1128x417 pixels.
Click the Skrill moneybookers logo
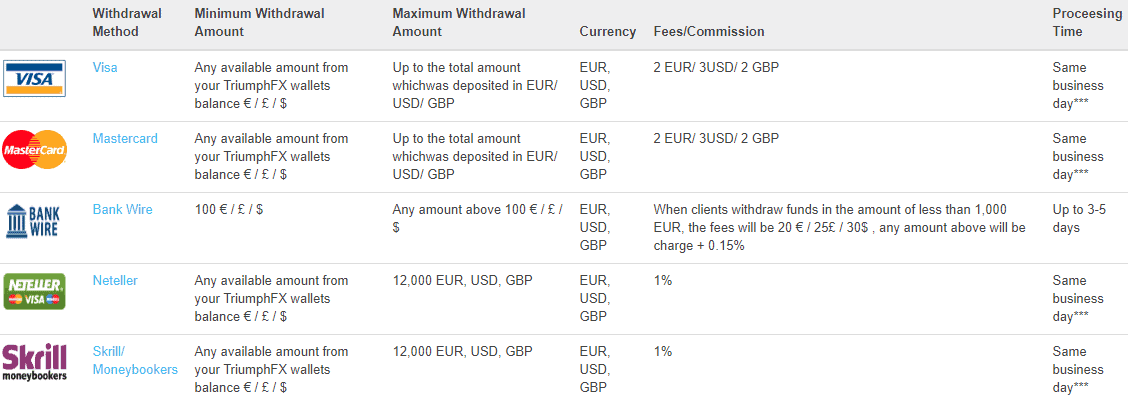tap(35, 362)
